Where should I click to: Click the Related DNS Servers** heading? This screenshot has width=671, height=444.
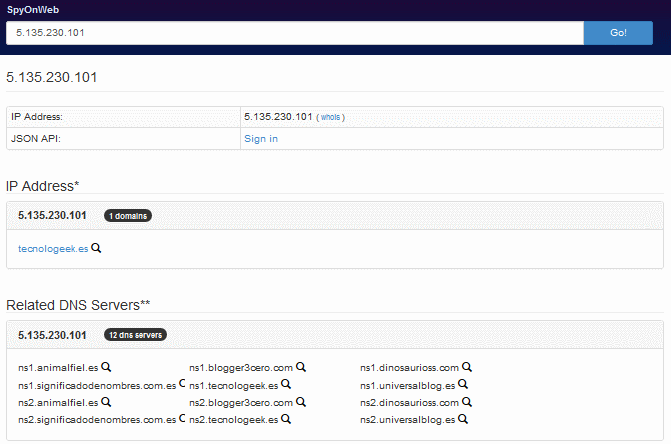coord(78,305)
